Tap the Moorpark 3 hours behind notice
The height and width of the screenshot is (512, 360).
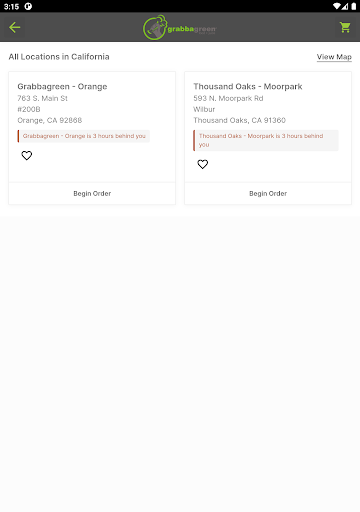266,140
